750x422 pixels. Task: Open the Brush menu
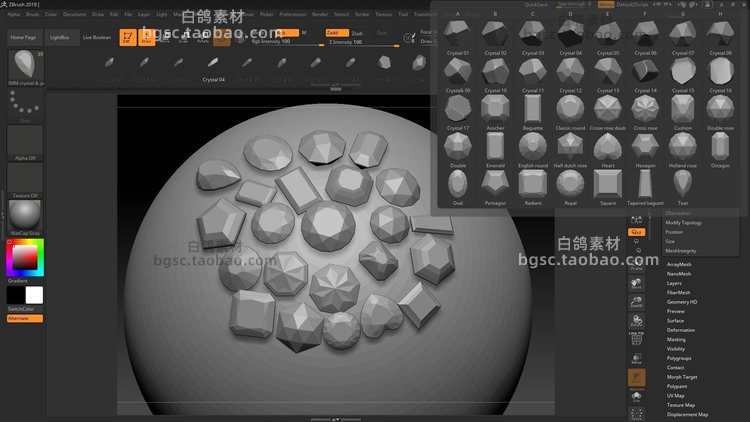[33, 14]
